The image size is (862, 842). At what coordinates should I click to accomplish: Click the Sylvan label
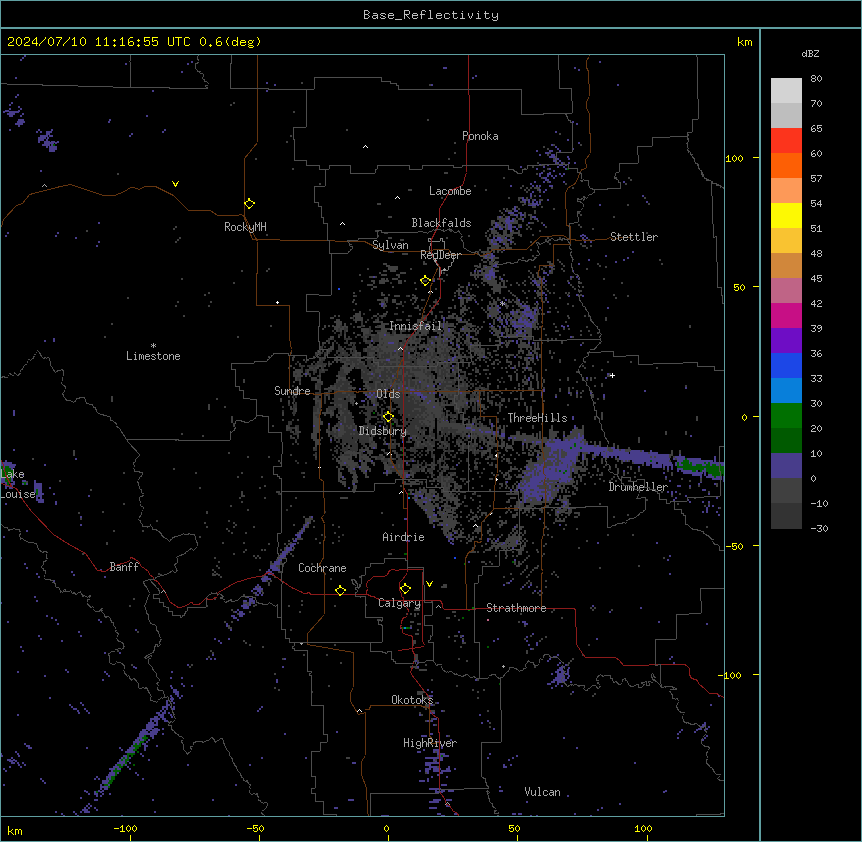pyautogui.click(x=390, y=245)
